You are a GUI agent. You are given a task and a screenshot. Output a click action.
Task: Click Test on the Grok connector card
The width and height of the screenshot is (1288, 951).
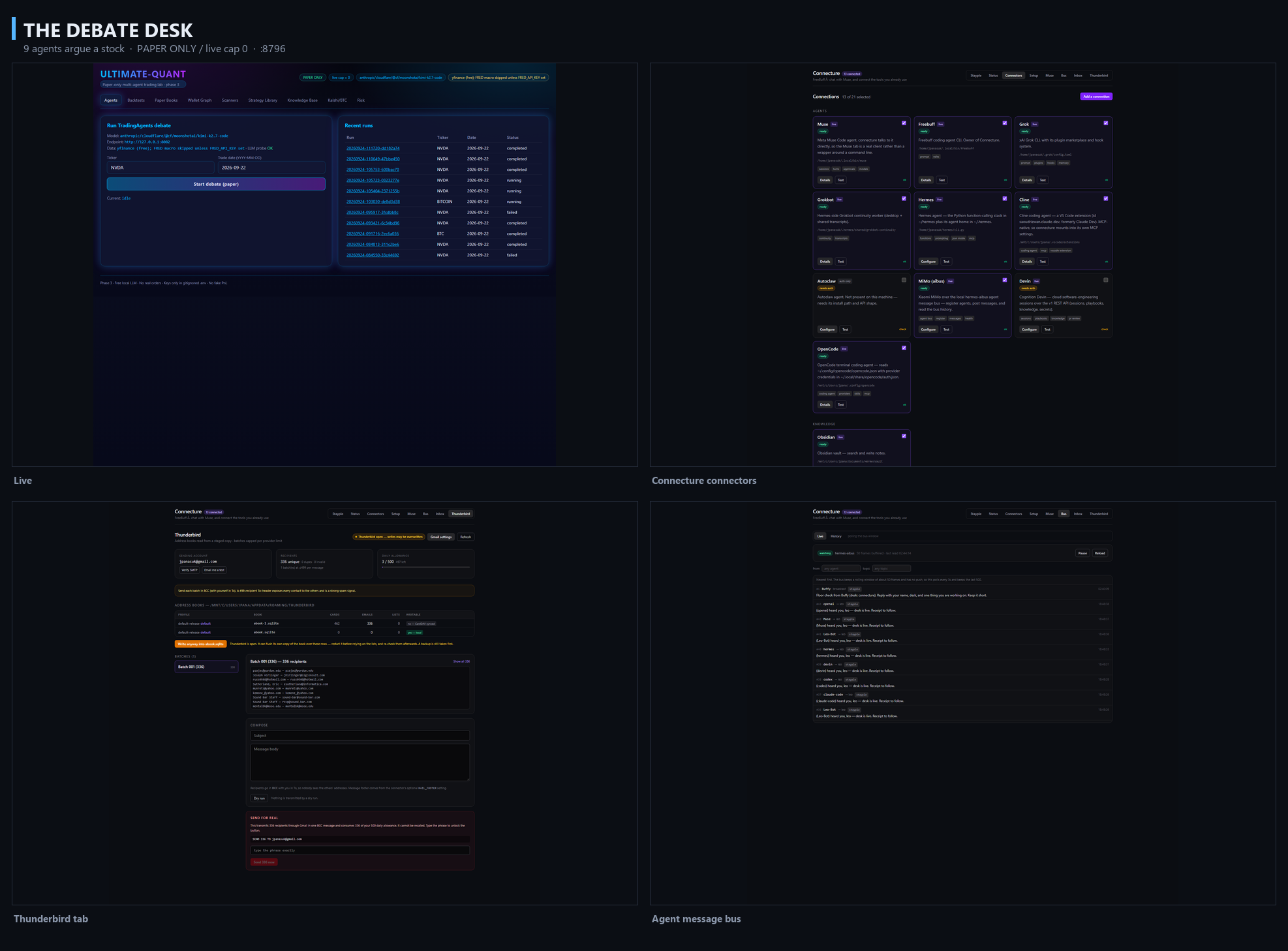tap(1043, 180)
